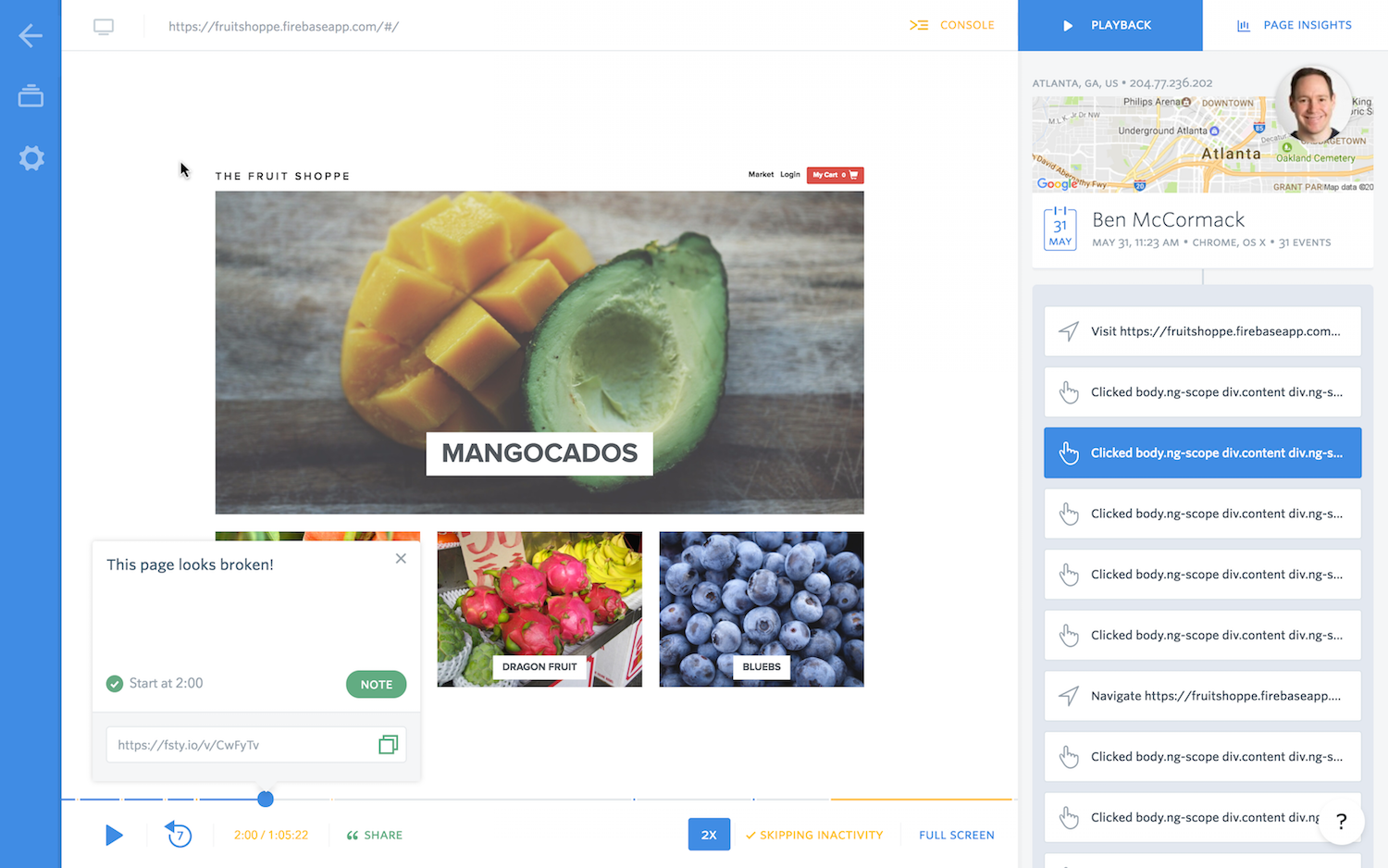
Task: Click the desktop monitor icon by the URL
Action: [104, 27]
